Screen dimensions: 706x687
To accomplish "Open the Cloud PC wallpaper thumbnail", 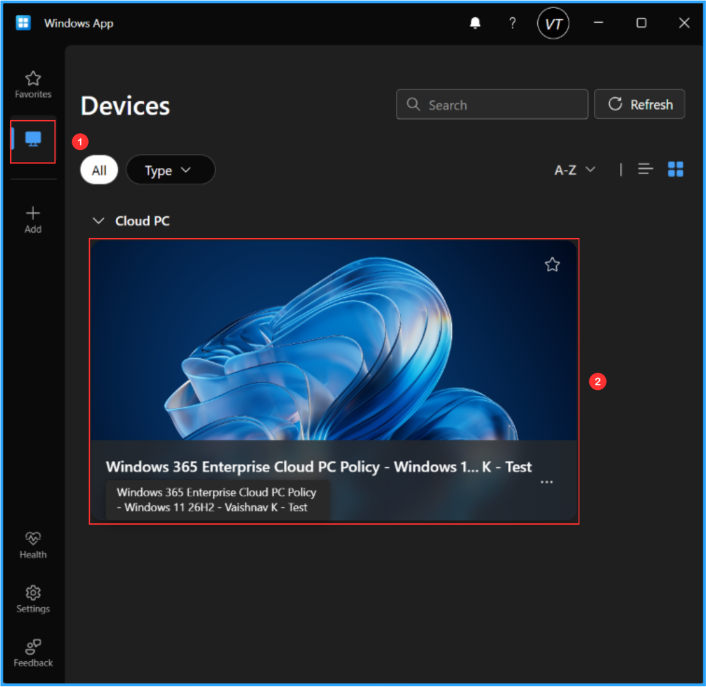I will pos(334,341).
